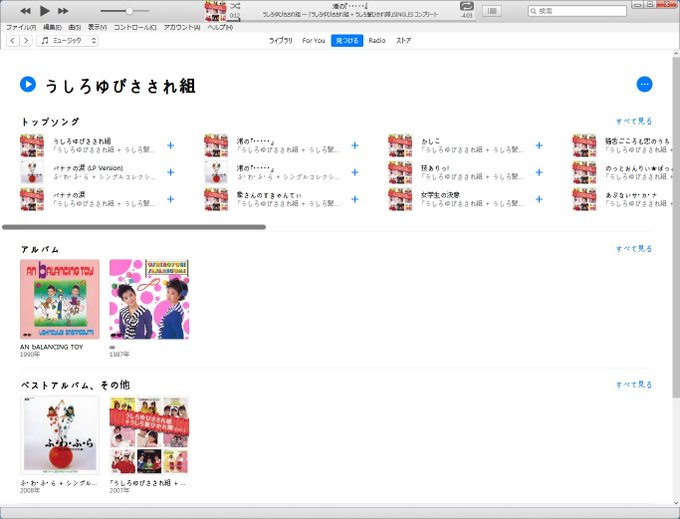Add 渚の『・・・・・』 from ふ・わ・ふ・ら album
Viewport: 680px width, 519px height.
point(355,172)
